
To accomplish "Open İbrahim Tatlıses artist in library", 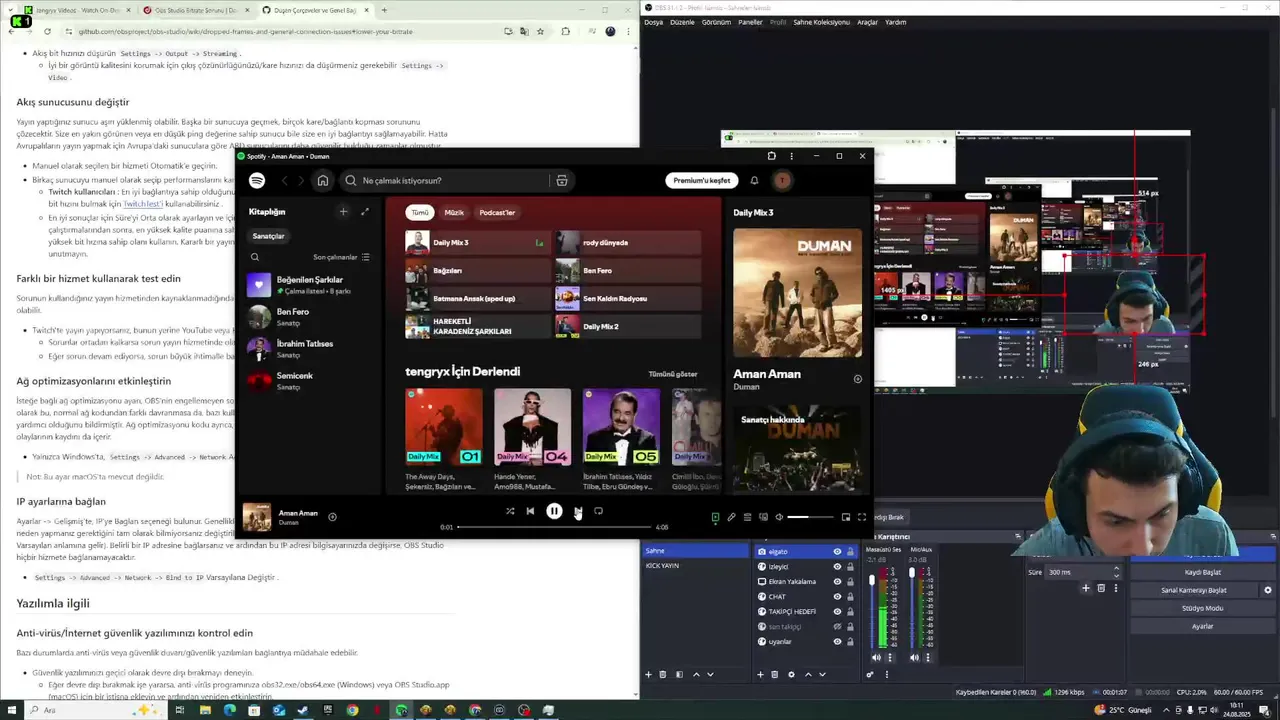I will pyautogui.click(x=310, y=348).
